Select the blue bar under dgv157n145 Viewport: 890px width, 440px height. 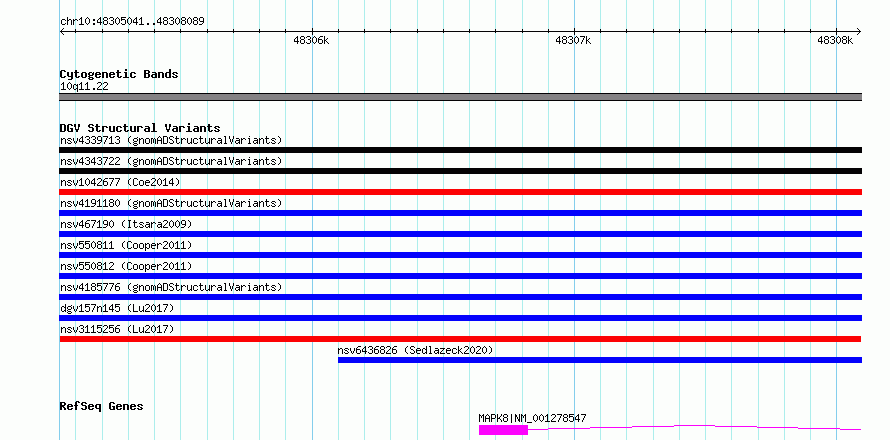pos(461,318)
